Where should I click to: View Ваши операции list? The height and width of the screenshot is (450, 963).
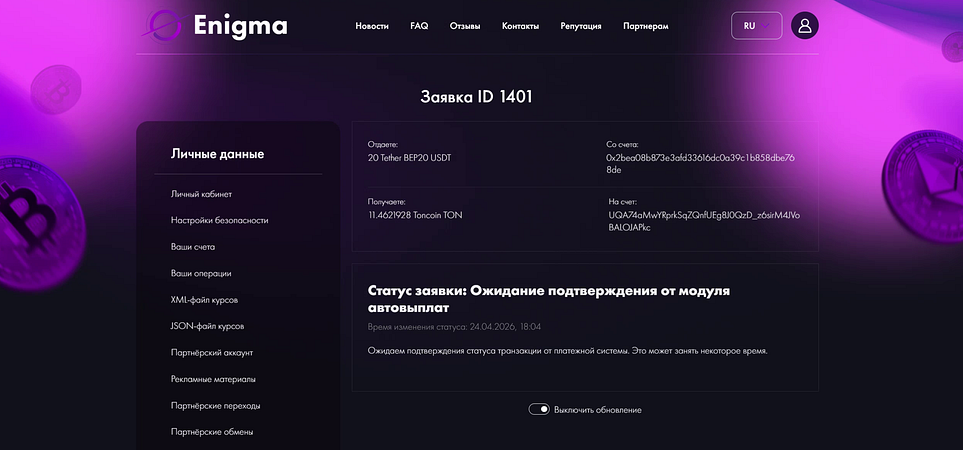click(201, 273)
